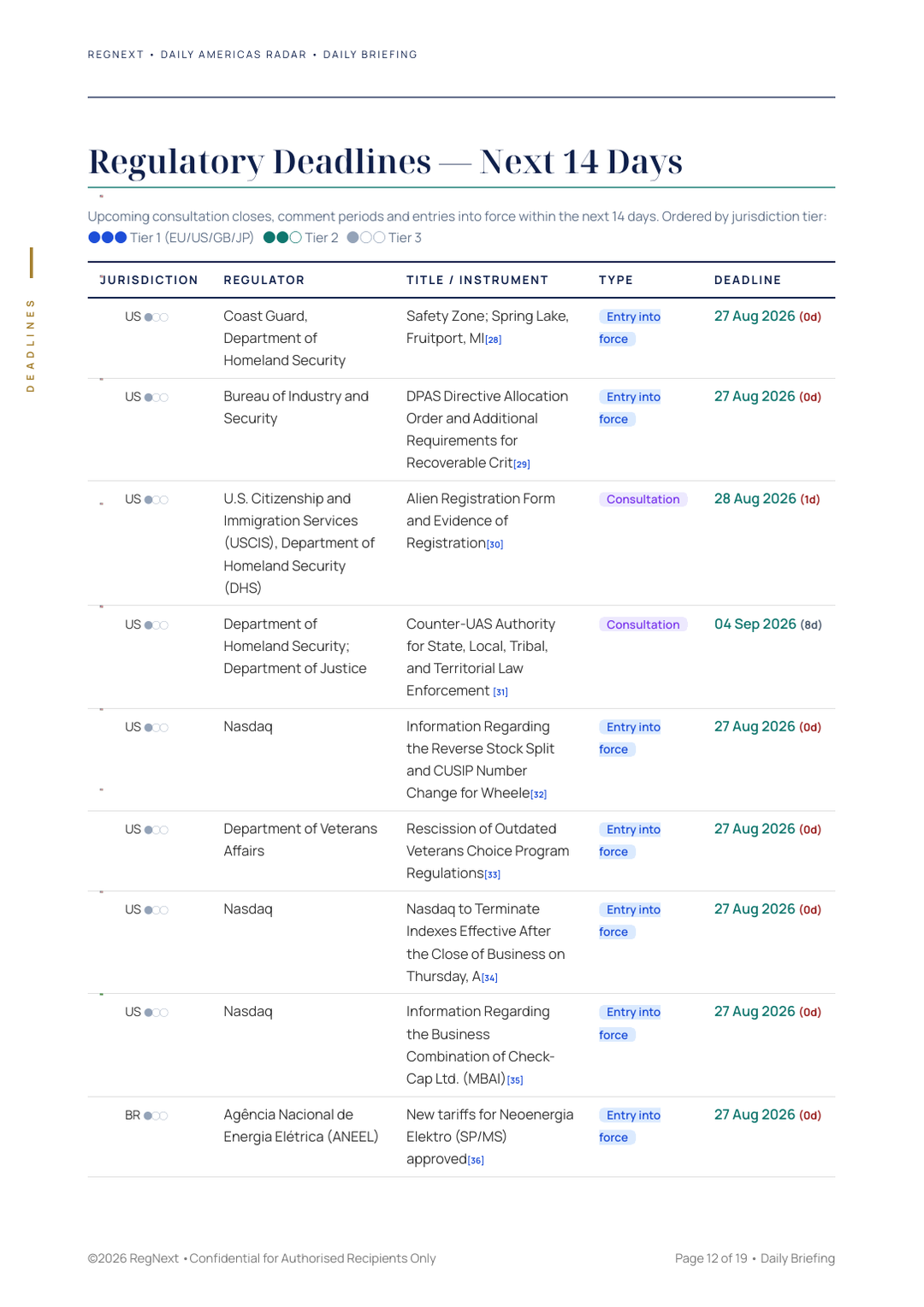Click tier dots in Coast Guard row

pyautogui.click(x=157, y=317)
